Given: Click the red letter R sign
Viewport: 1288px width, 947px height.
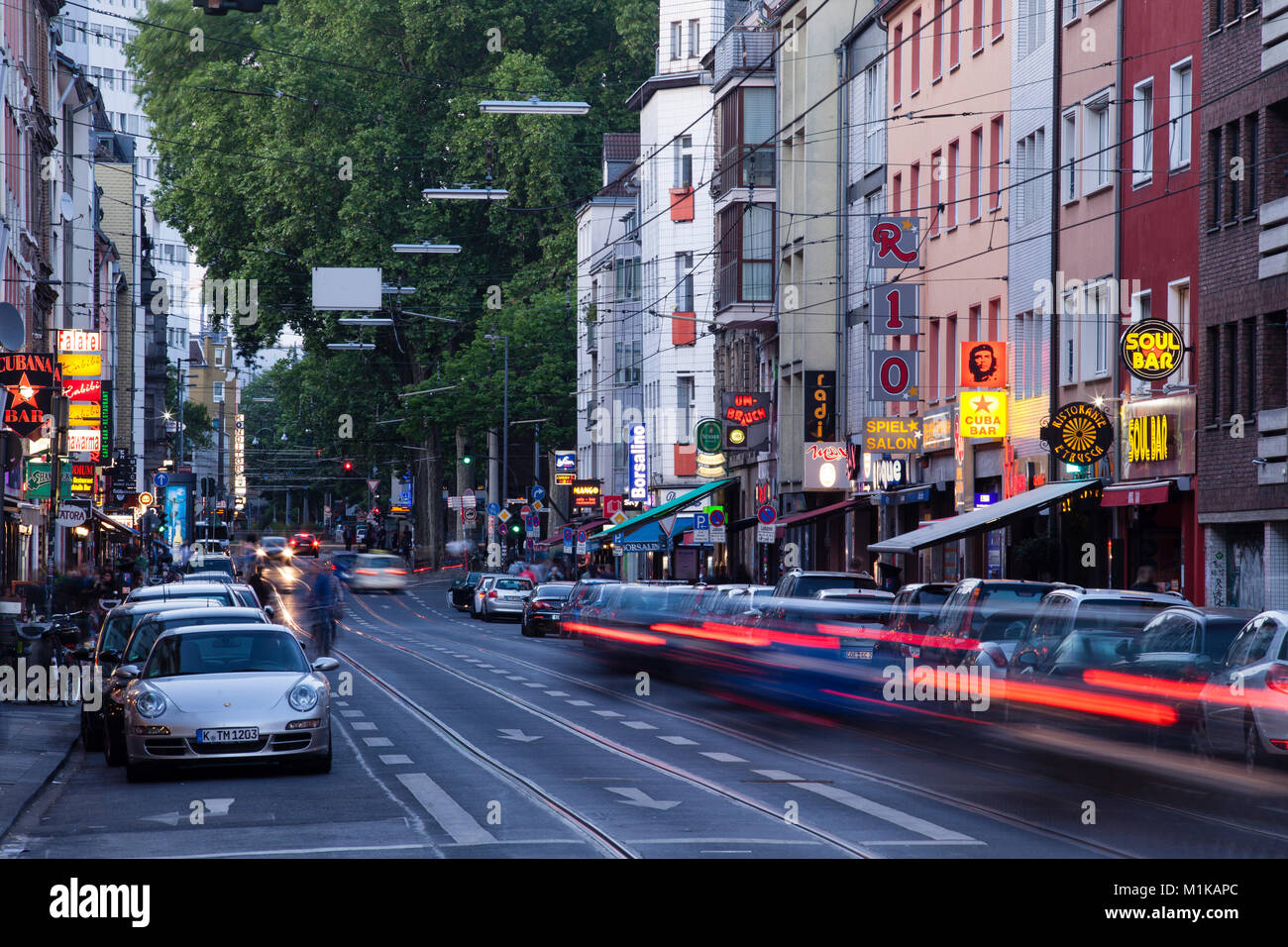Looking at the screenshot, I should [x=894, y=243].
